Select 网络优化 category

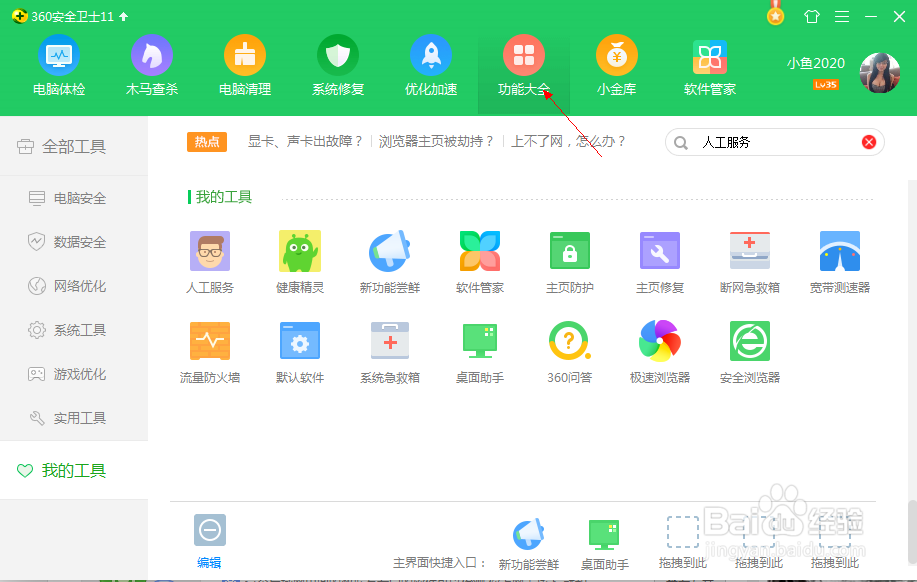[74, 286]
